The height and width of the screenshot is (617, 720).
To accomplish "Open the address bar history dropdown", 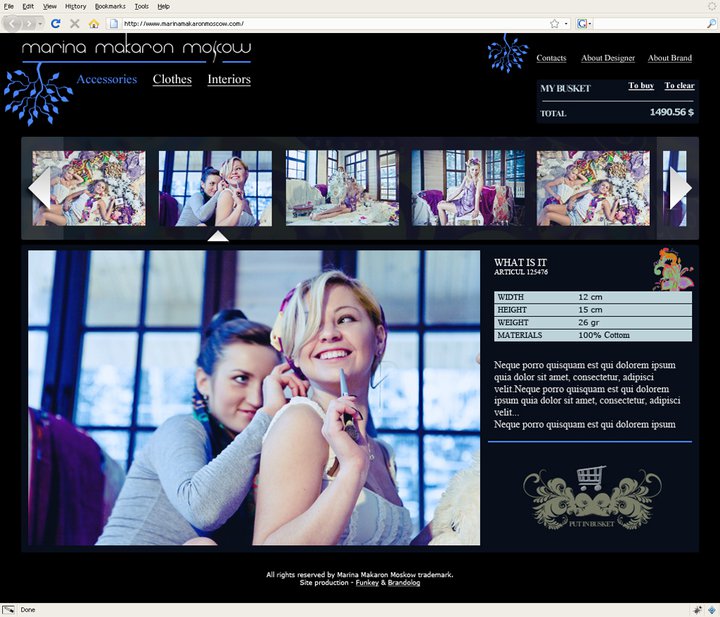I will [566, 23].
